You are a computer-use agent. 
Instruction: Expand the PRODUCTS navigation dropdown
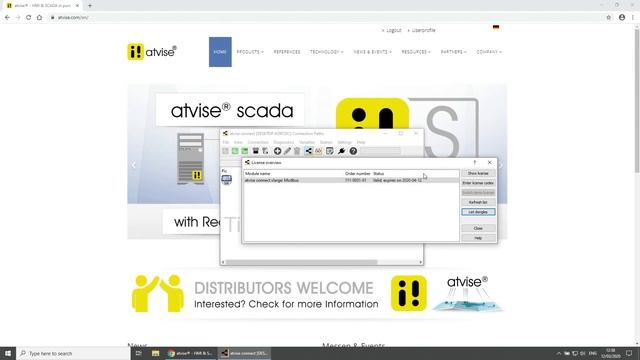click(250, 52)
